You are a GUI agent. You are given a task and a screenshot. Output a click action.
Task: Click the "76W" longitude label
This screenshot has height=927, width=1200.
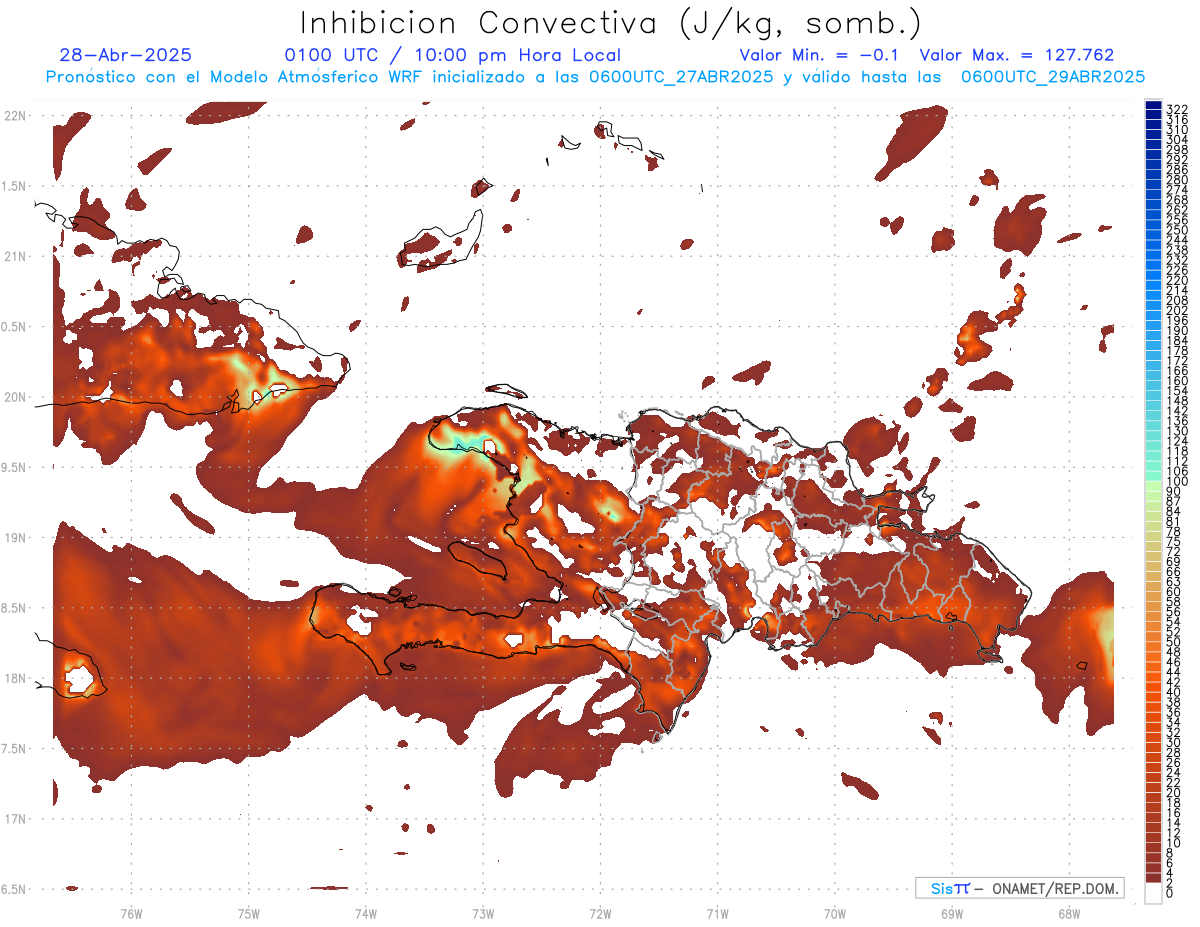click(x=131, y=914)
